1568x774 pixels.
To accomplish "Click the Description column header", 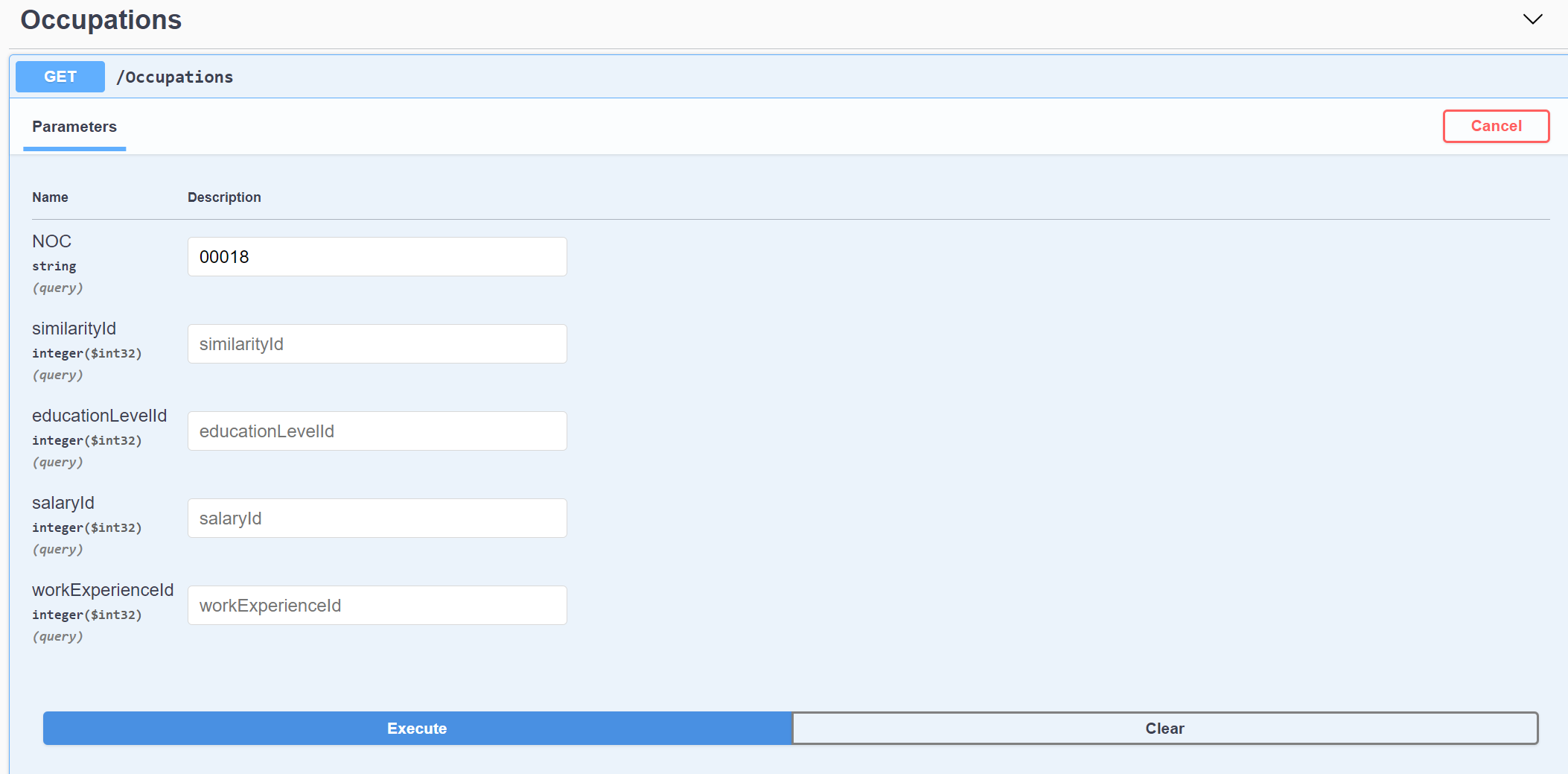I will (224, 197).
